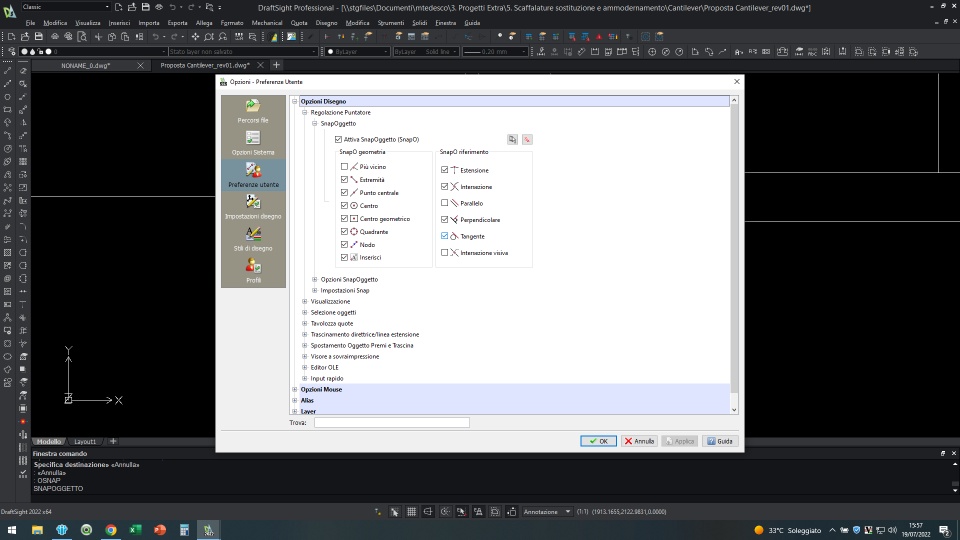Click Pan icon in standard toolbar

pyautogui.click(x=195, y=37)
